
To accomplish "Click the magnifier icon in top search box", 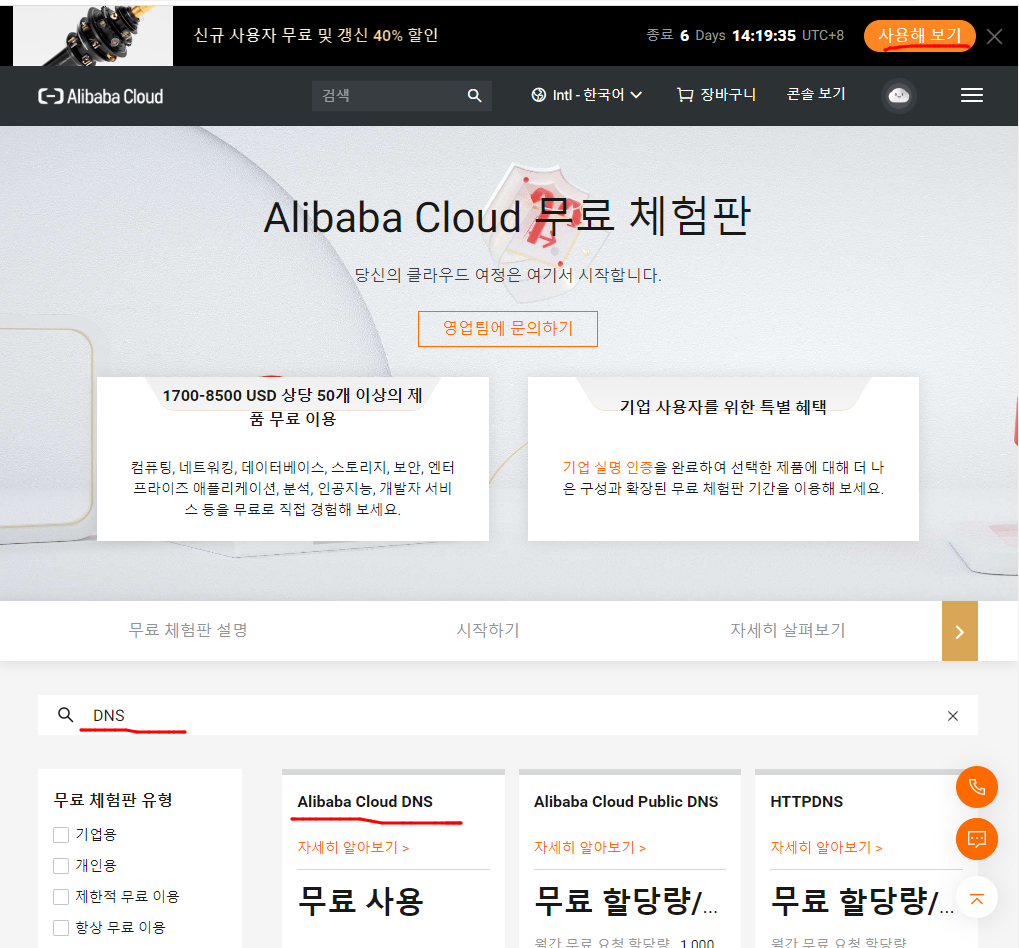I will coord(474,96).
